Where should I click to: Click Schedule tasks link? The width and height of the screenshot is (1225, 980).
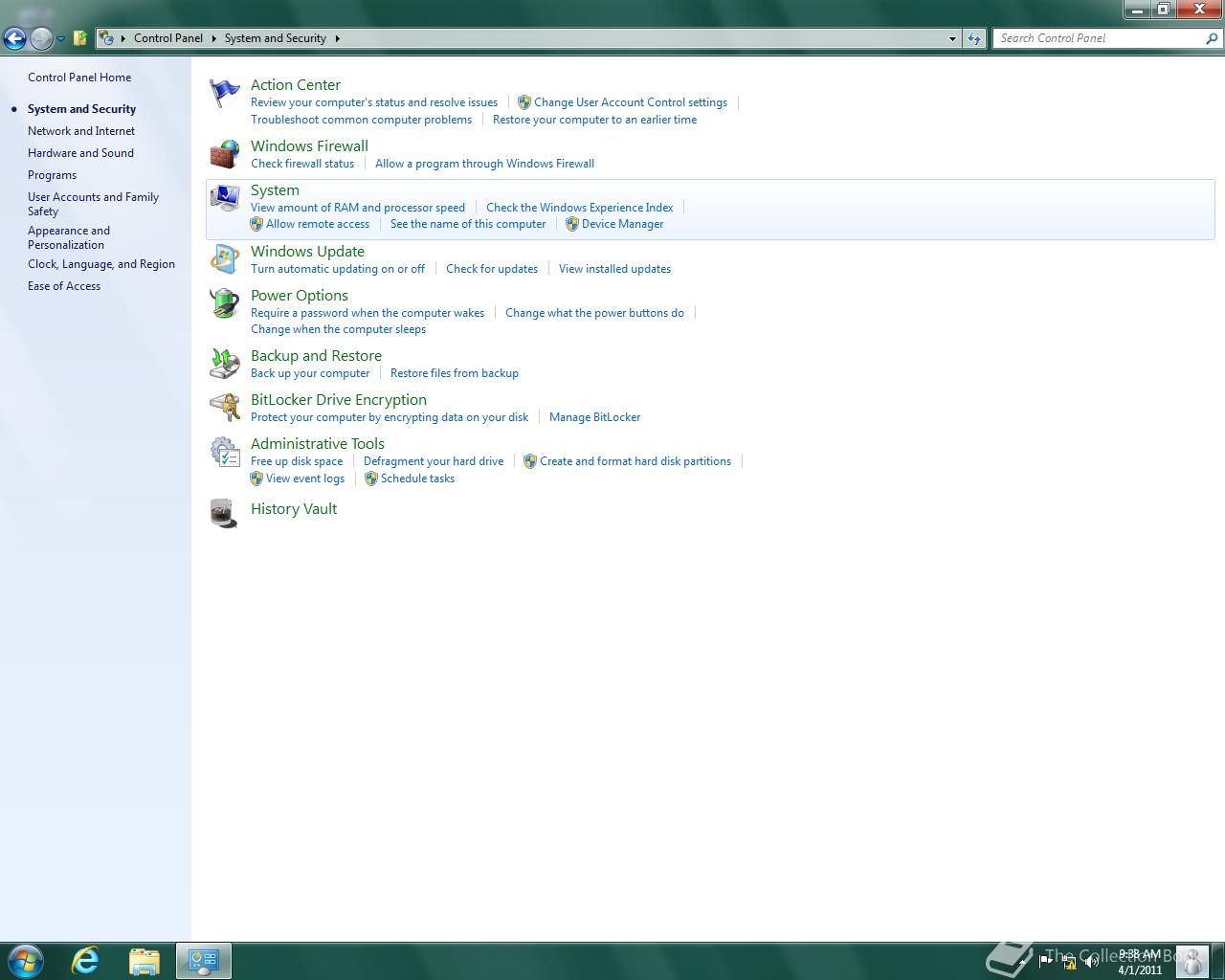pyautogui.click(x=417, y=479)
